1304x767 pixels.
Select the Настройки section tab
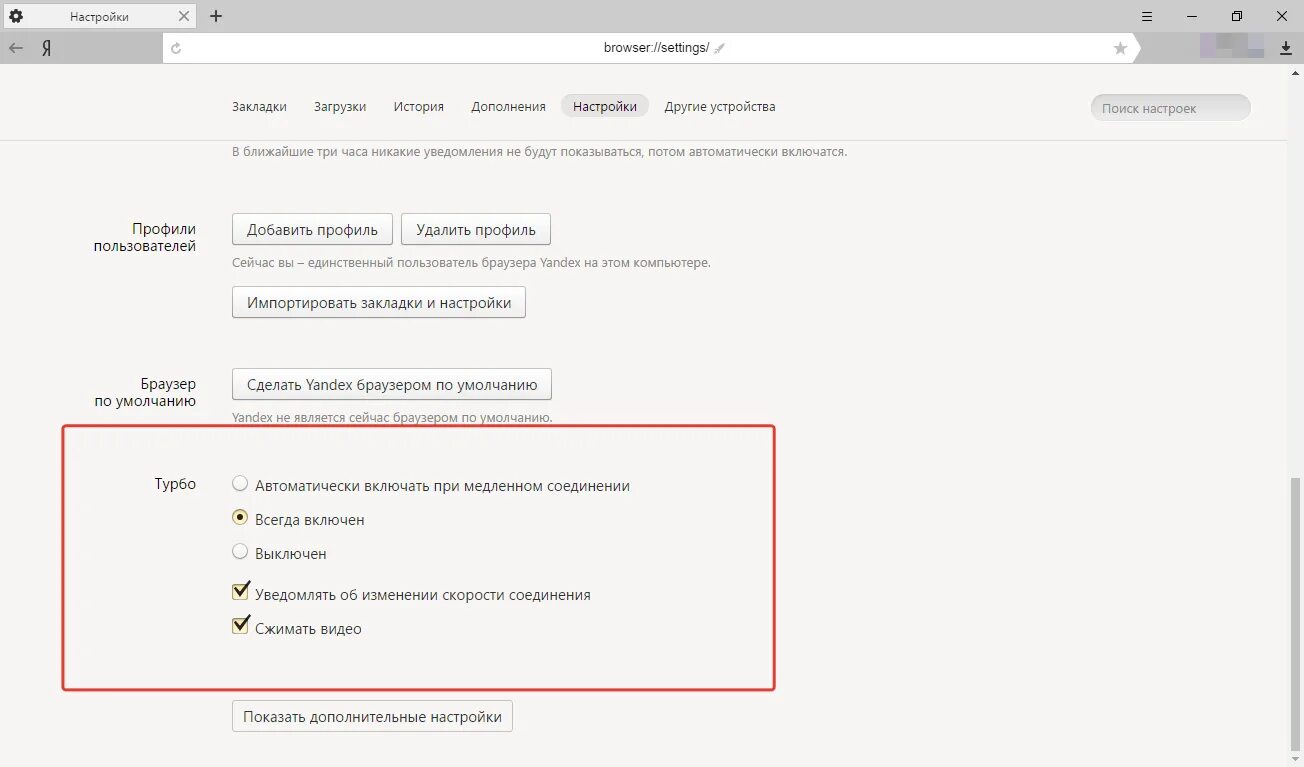coord(605,106)
